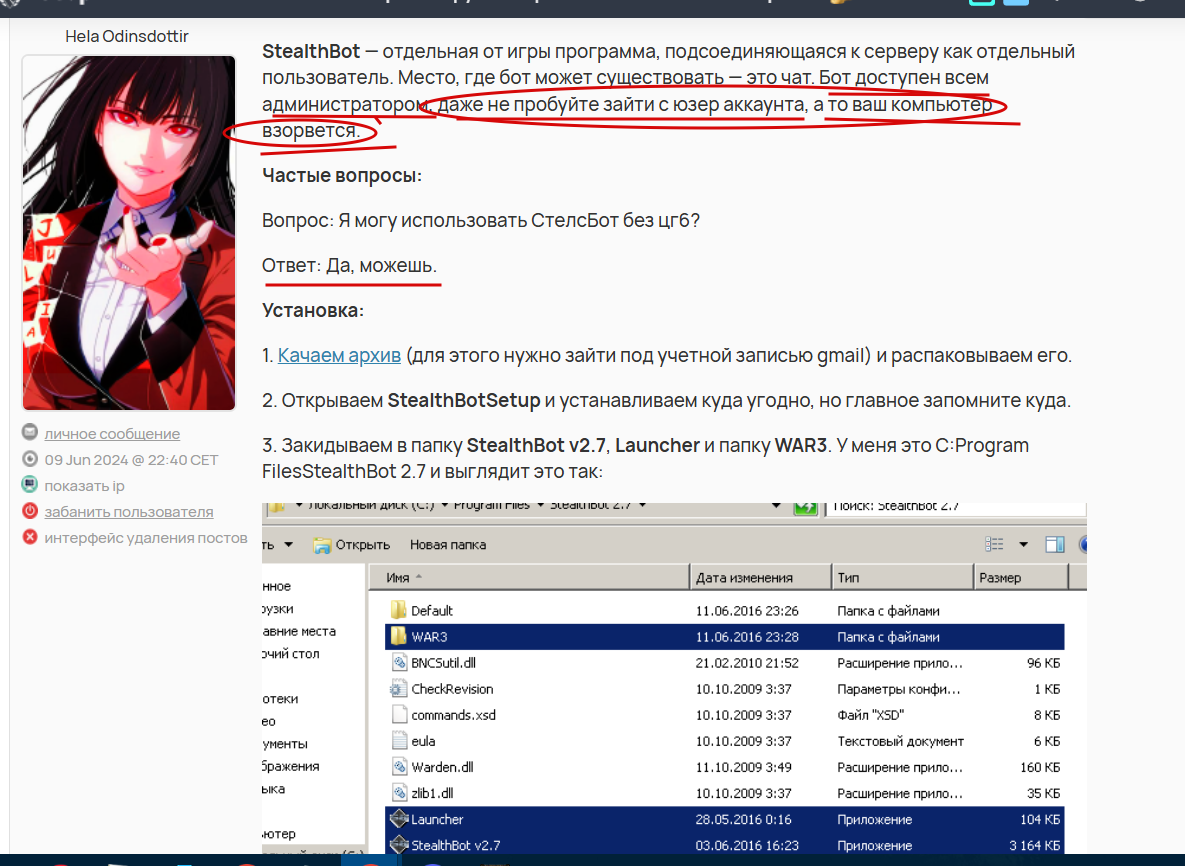Viewport: 1185px width, 866px height.
Task: Open the view options dropdown arrow in Explorer
Action: 1023,544
